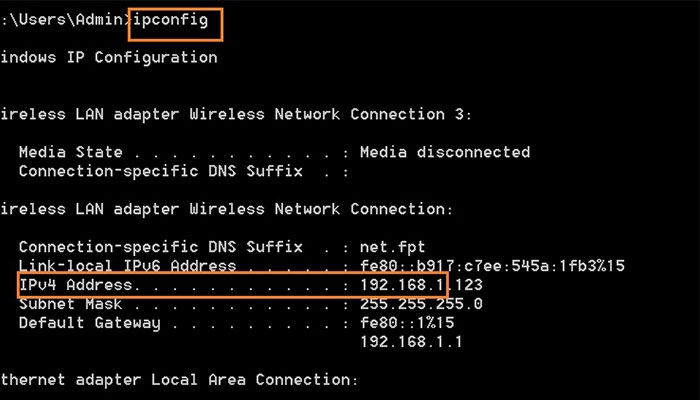Click the Ethernet adapter Local Area Connection line
The width and height of the screenshot is (700, 400).
[178, 380]
